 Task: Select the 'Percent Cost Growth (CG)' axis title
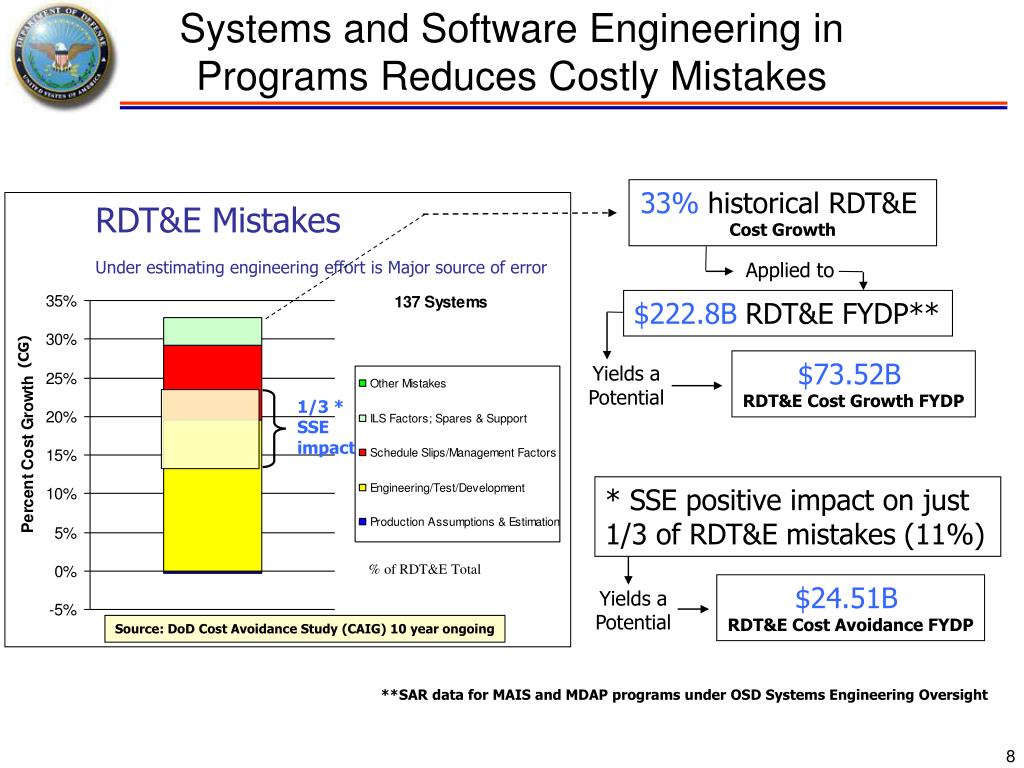click(x=26, y=434)
